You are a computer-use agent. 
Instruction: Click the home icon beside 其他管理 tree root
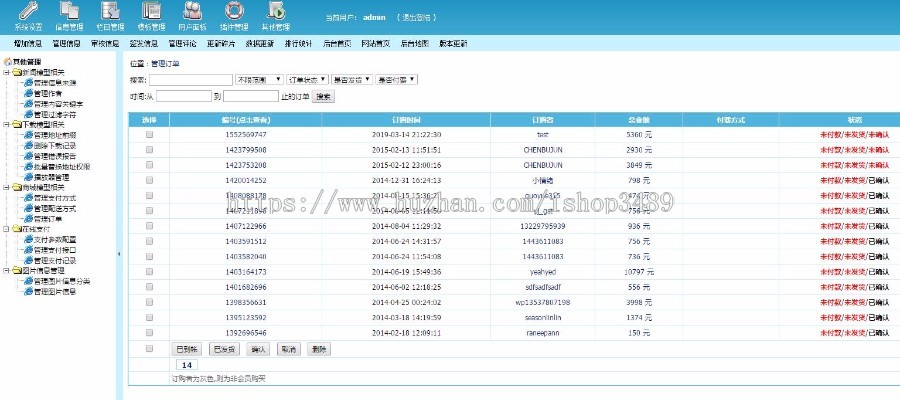7,61
